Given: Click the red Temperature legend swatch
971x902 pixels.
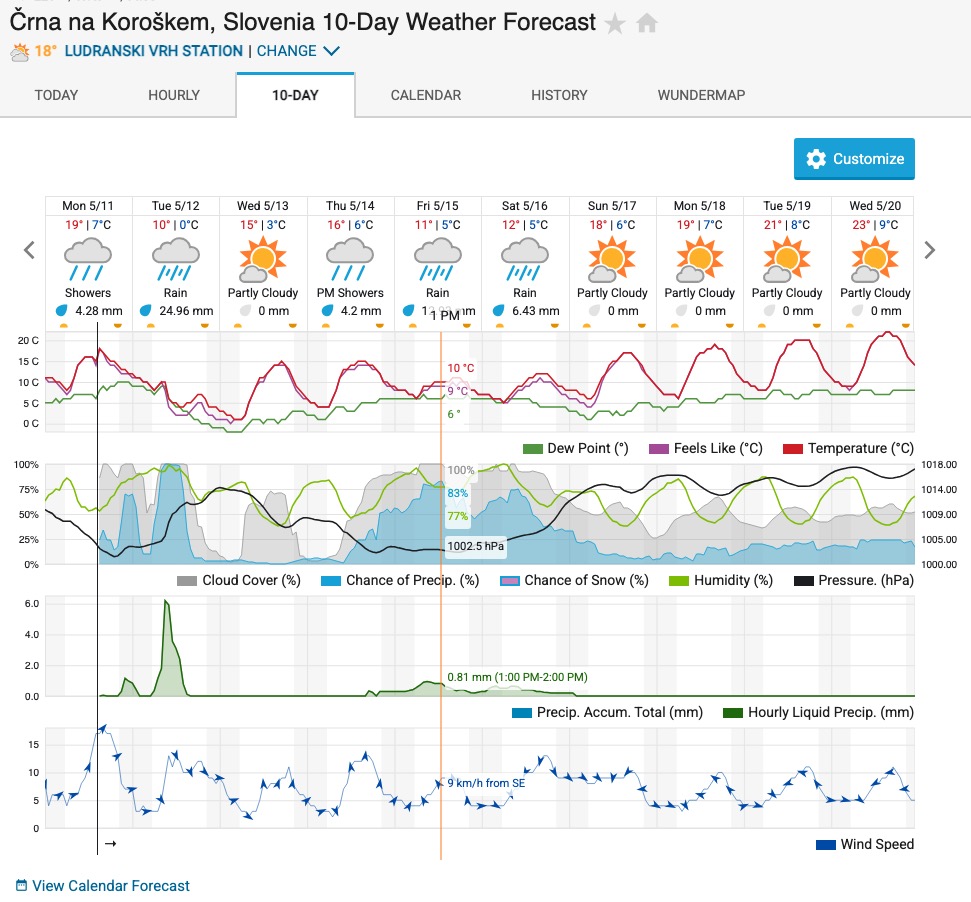Looking at the screenshot, I should tap(793, 449).
